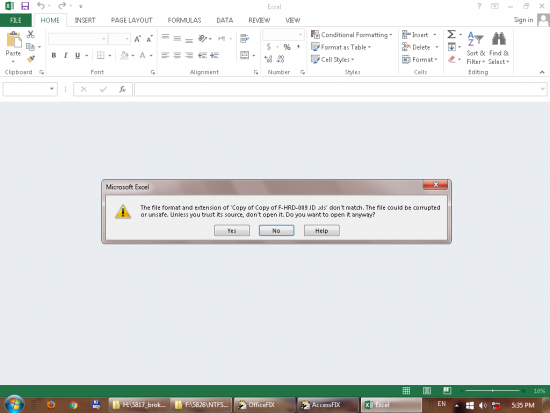Click the Decrease Indent icon

[x=202, y=55]
